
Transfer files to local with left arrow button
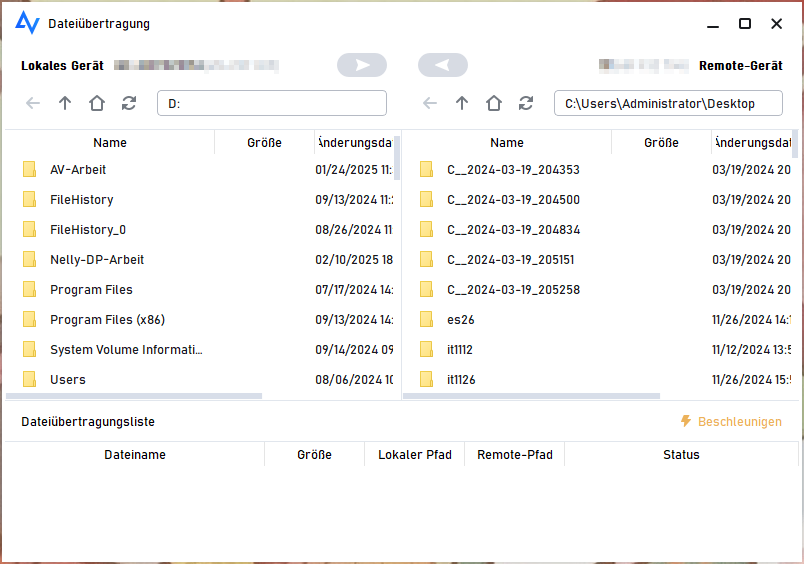click(x=443, y=65)
